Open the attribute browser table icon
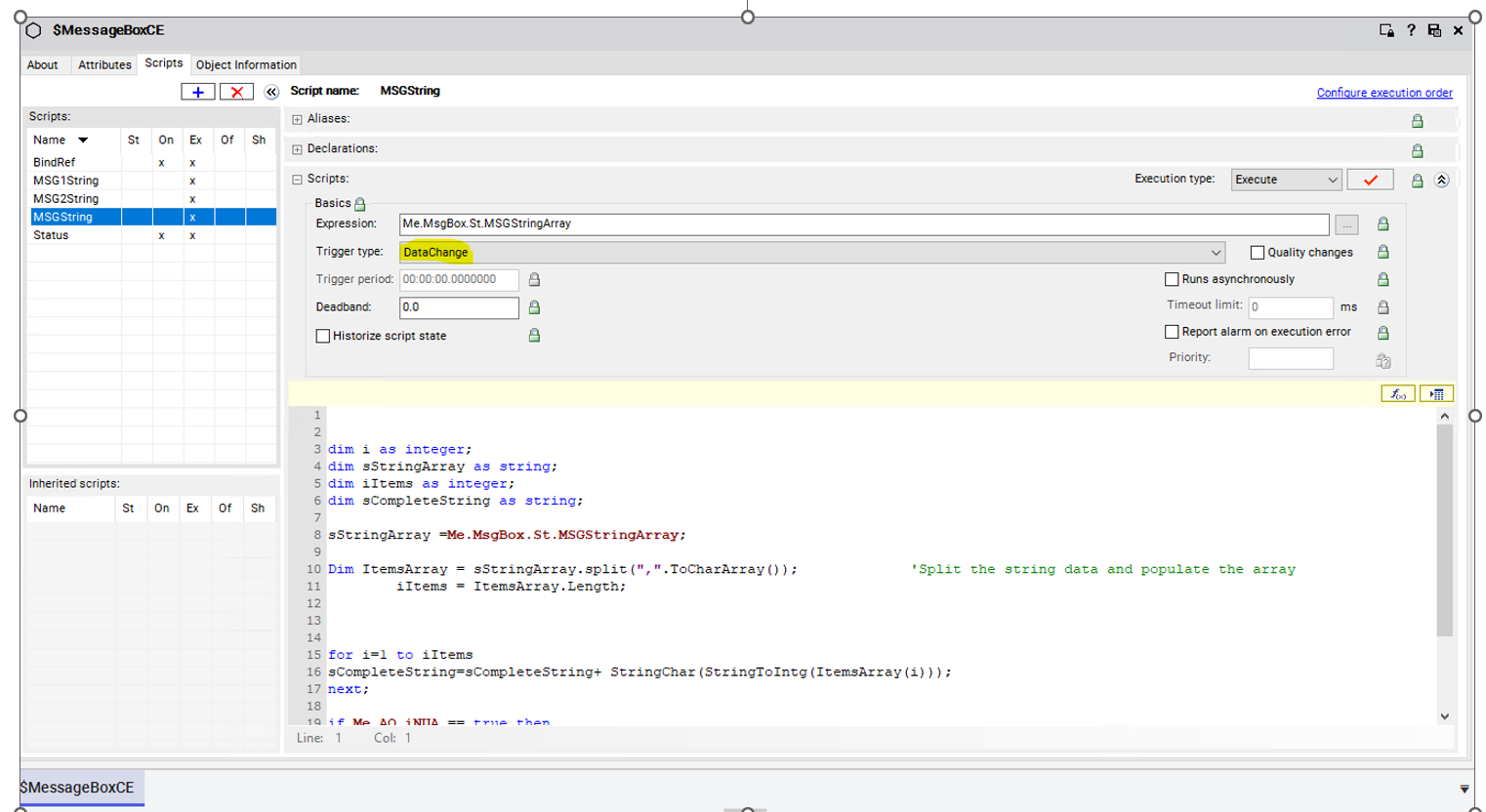1486x812 pixels. pos(1436,393)
